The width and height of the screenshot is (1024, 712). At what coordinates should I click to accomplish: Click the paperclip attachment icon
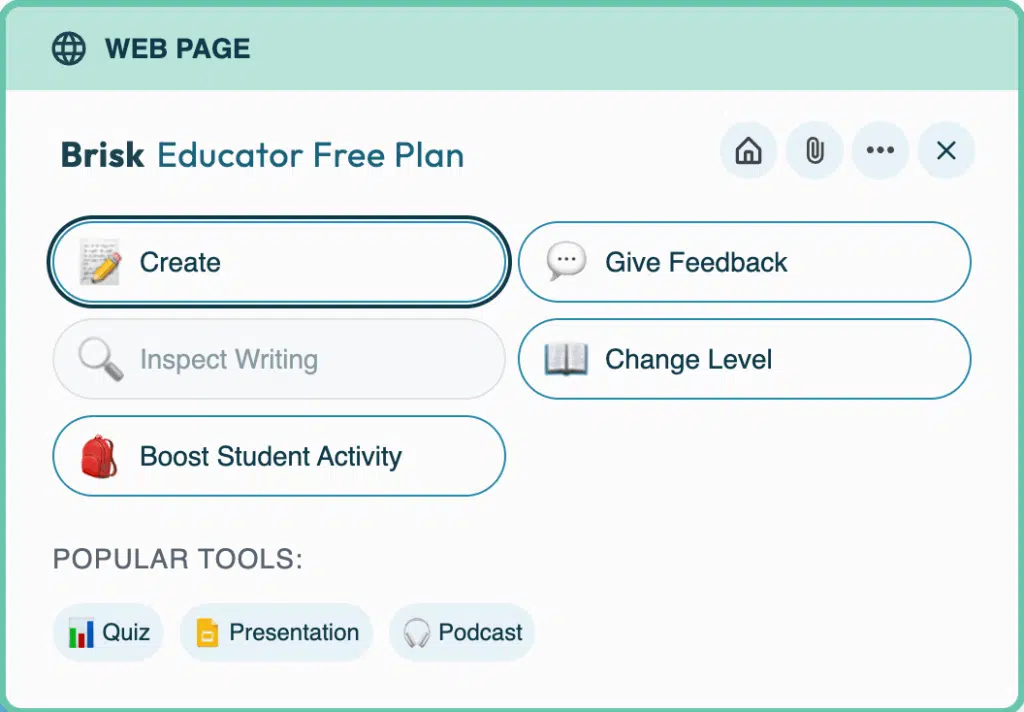click(814, 151)
